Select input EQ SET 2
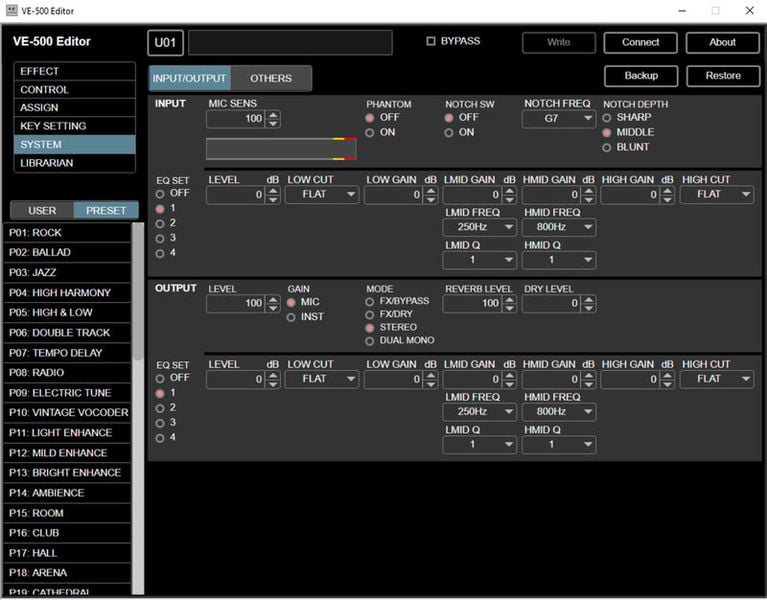This screenshot has width=767, height=600. pos(160,224)
